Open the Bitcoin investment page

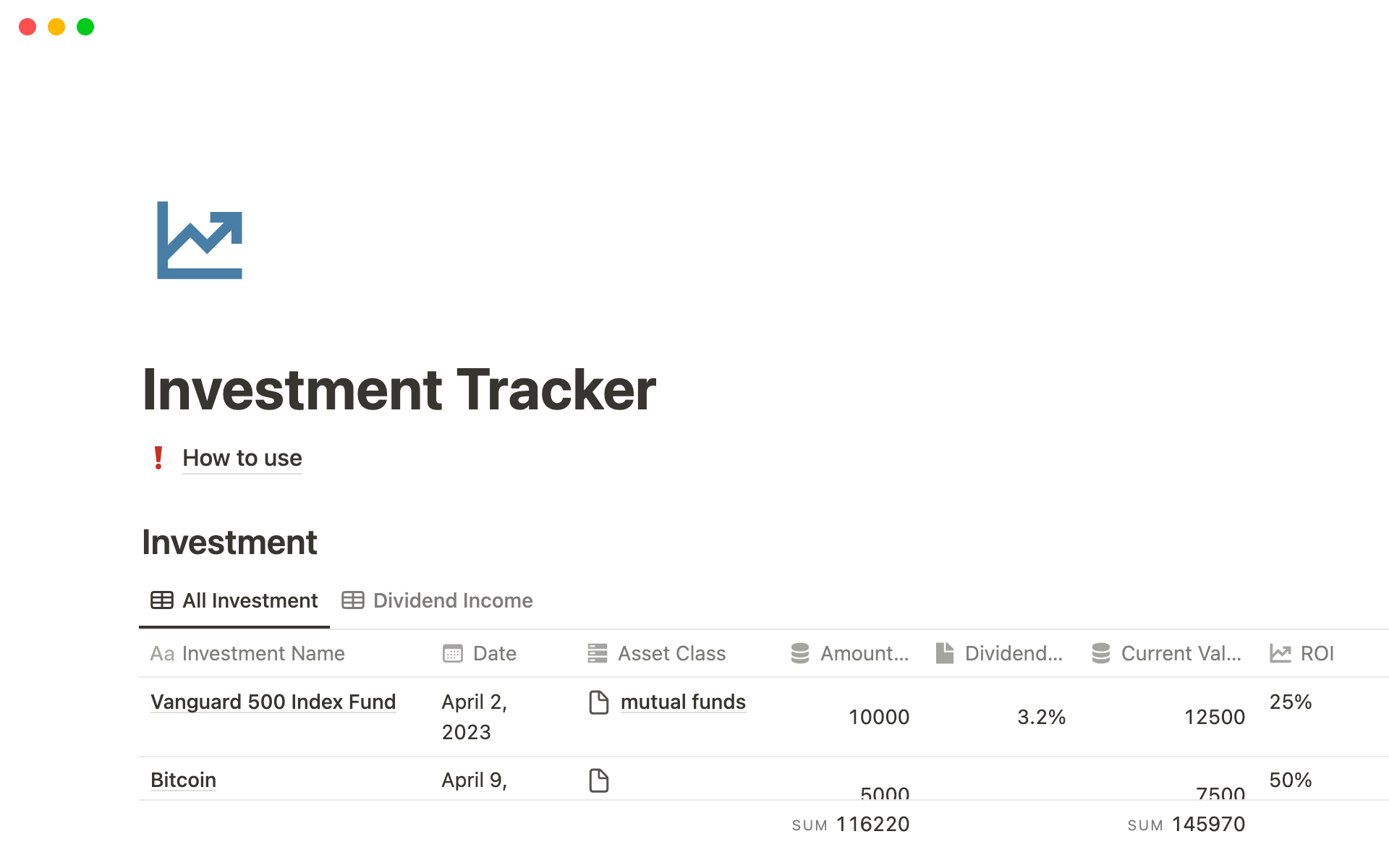click(183, 780)
